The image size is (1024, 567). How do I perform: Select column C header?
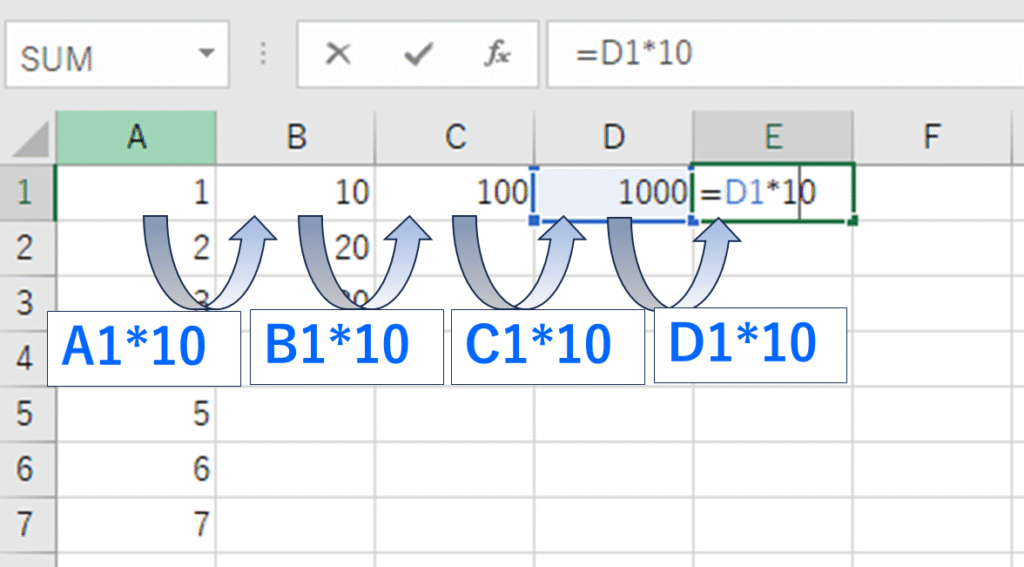click(x=456, y=137)
